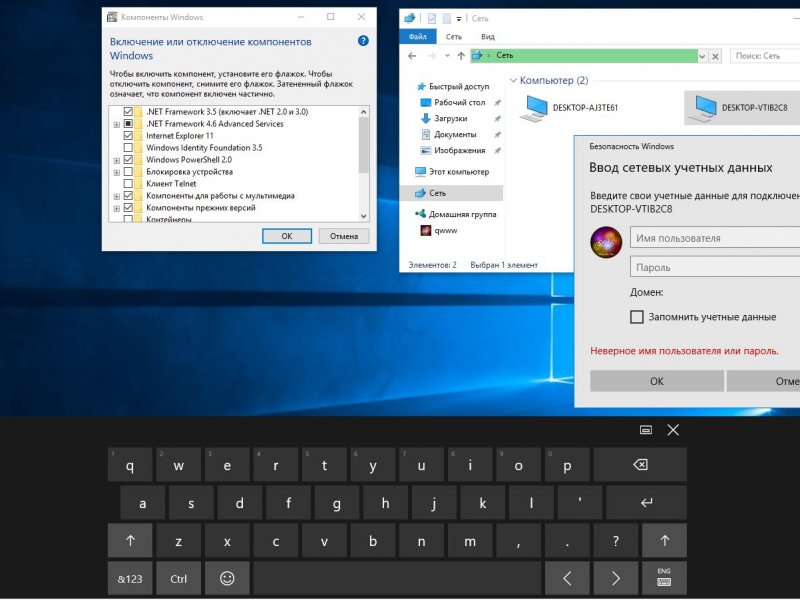Screen dimensions: 800x600
Task: Collapse the Компьютер (2) group
Action: pos(514,81)
